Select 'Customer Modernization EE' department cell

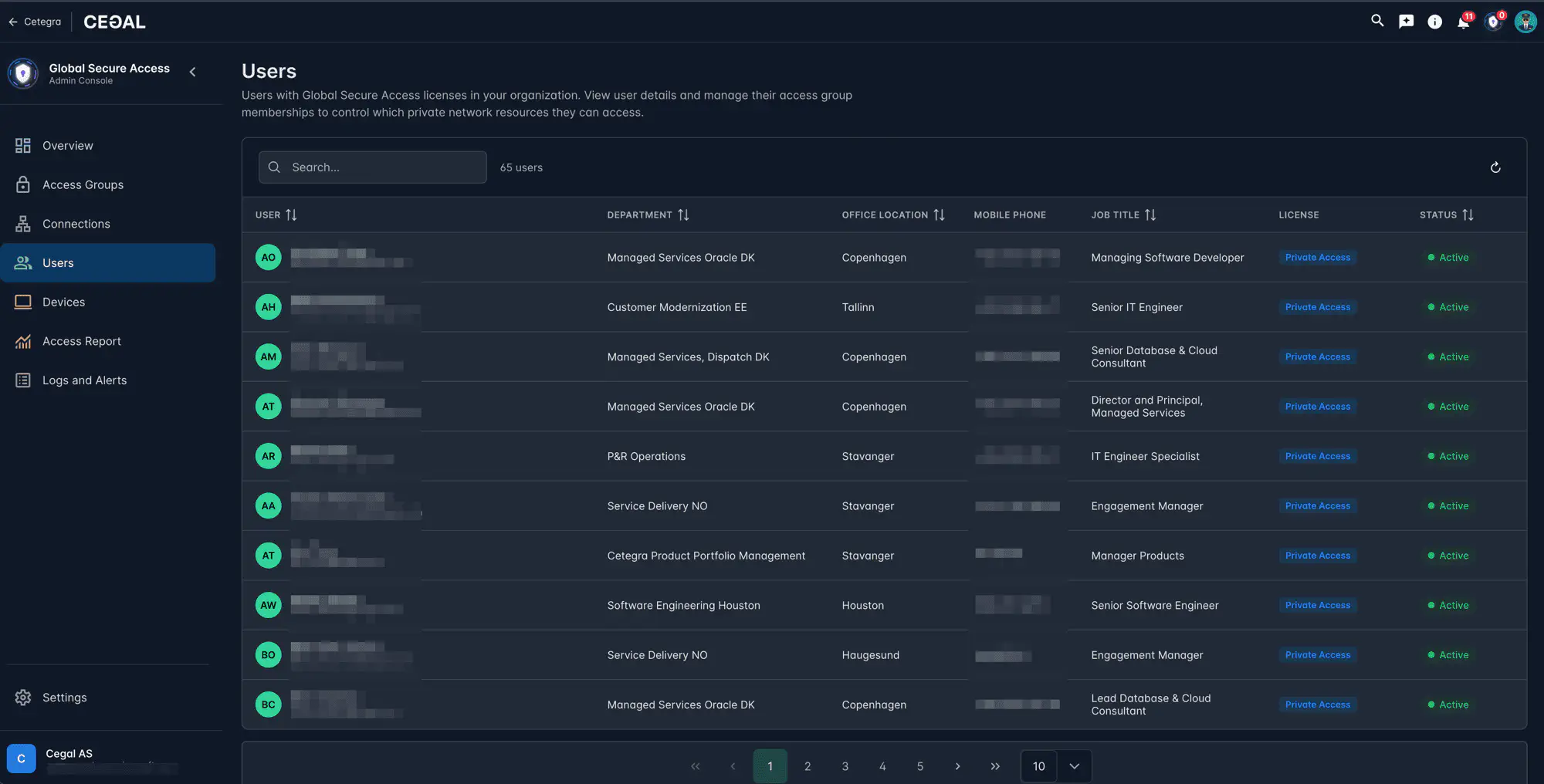click(677, 307)
